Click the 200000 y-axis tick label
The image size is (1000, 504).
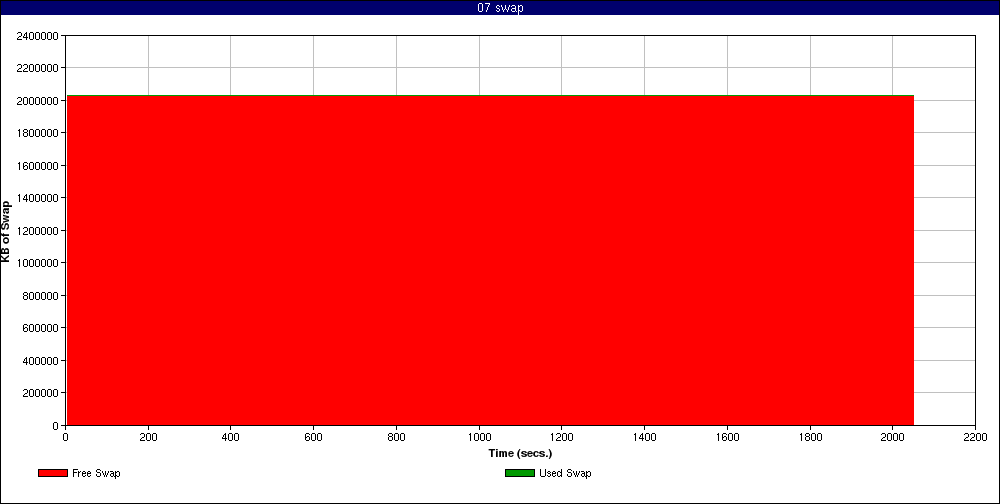(x=40, y=393)
